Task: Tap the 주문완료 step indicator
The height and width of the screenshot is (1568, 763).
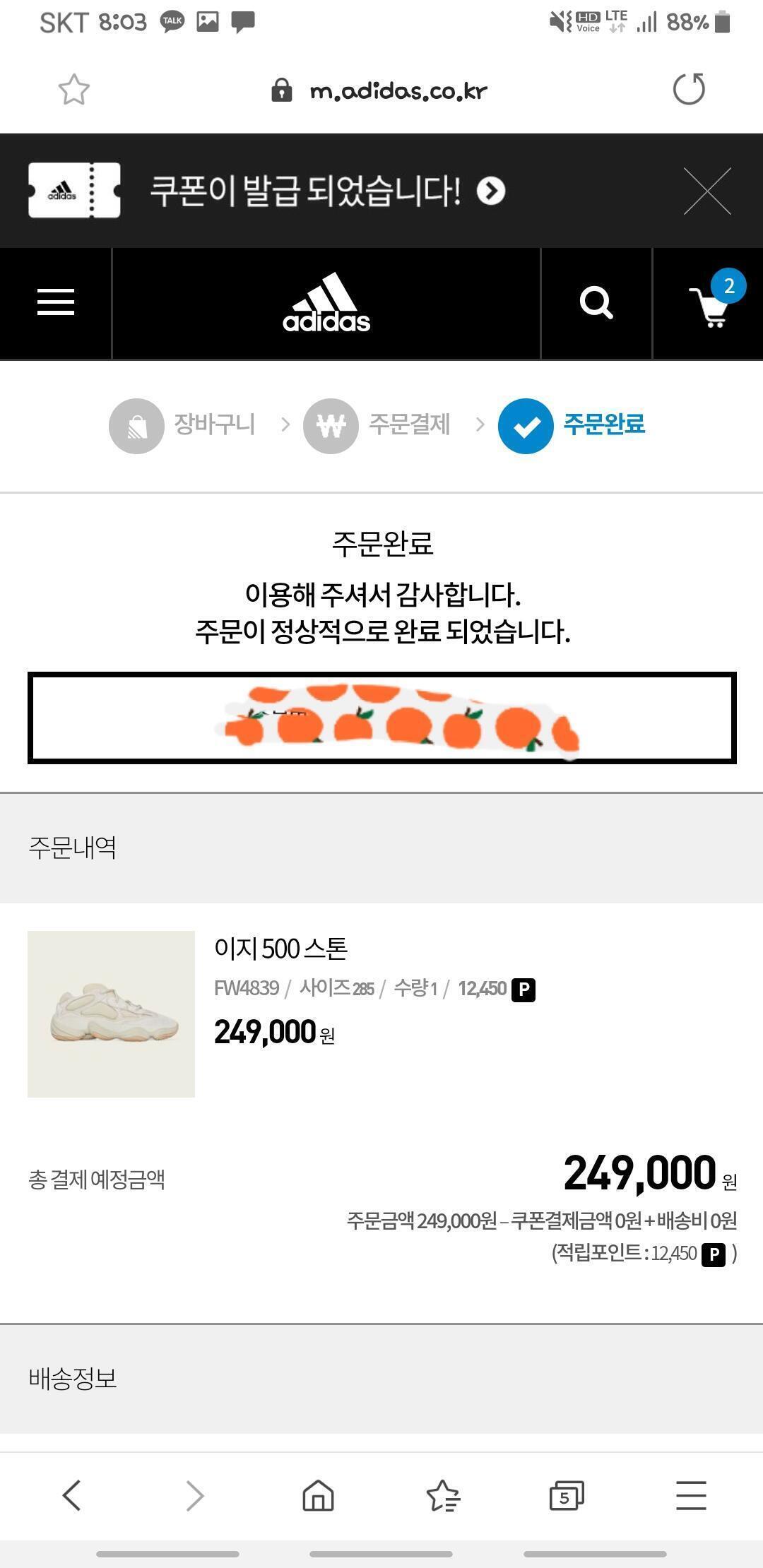Action: point(572,425)
